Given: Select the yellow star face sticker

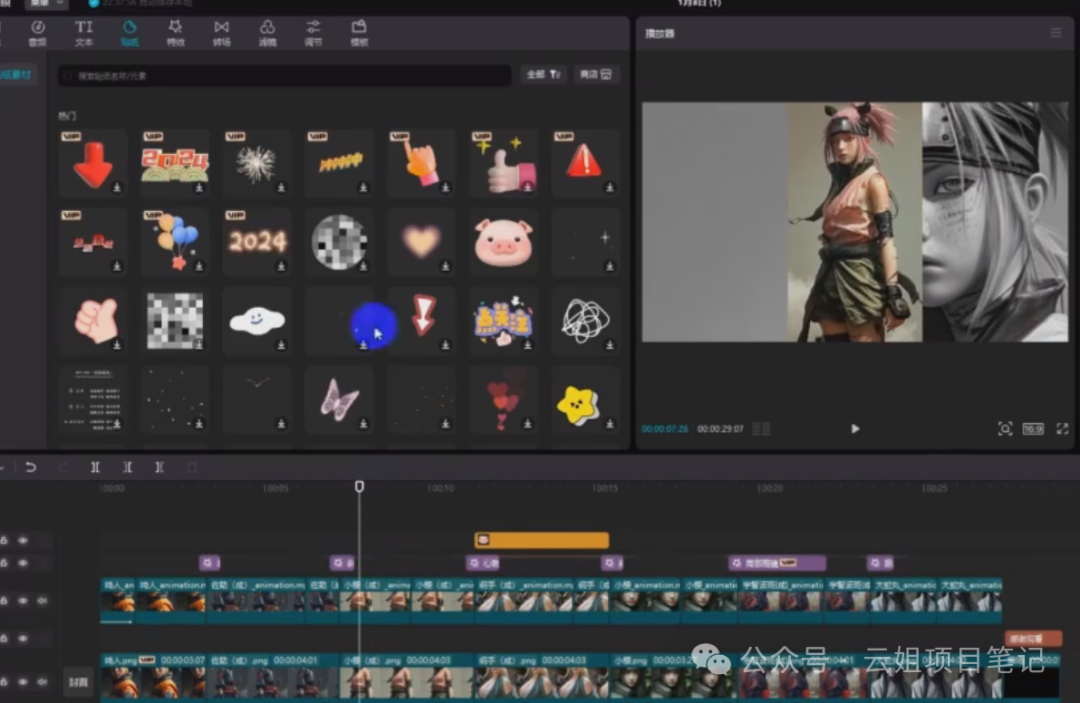Looking at the screenshot, I should click(585, 399).
